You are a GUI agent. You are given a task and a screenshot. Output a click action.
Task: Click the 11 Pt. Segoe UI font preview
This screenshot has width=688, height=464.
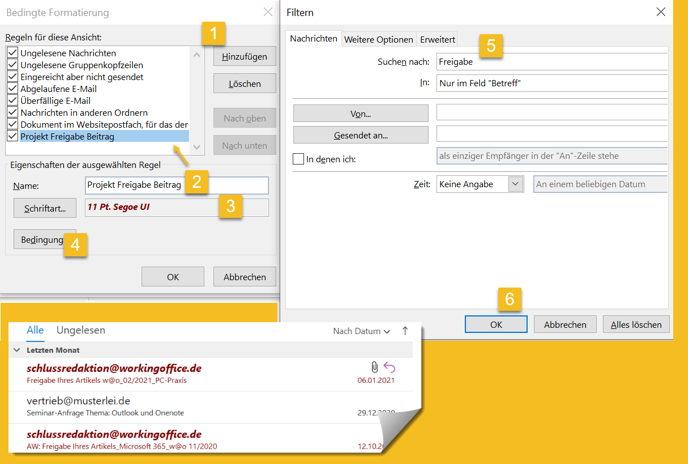pyautogui.click(x=176, y=207)
